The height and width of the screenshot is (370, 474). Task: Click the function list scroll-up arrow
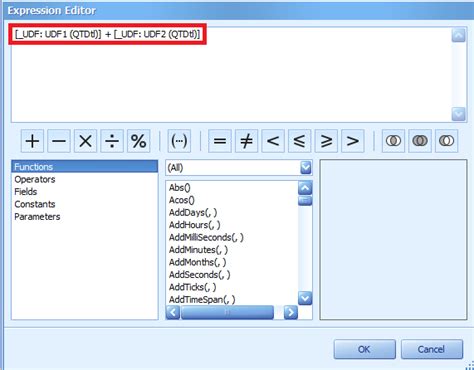[x=305, y=188]
